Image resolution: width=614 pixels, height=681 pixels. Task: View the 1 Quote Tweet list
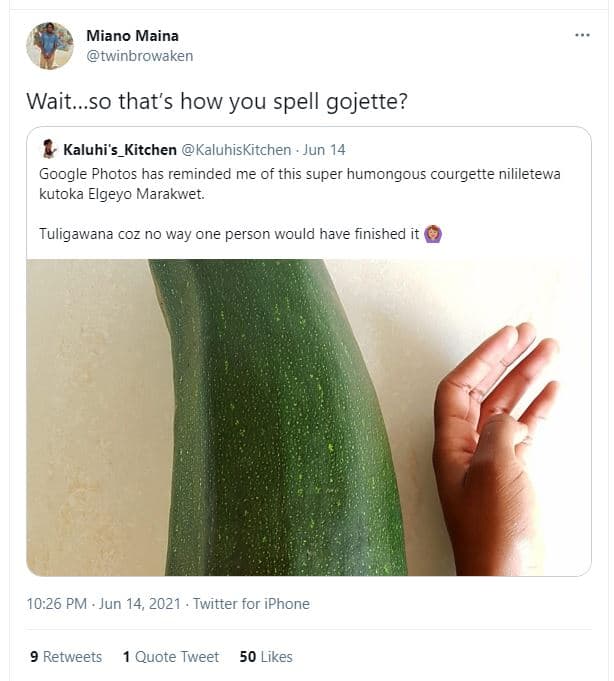click(171, 657)
